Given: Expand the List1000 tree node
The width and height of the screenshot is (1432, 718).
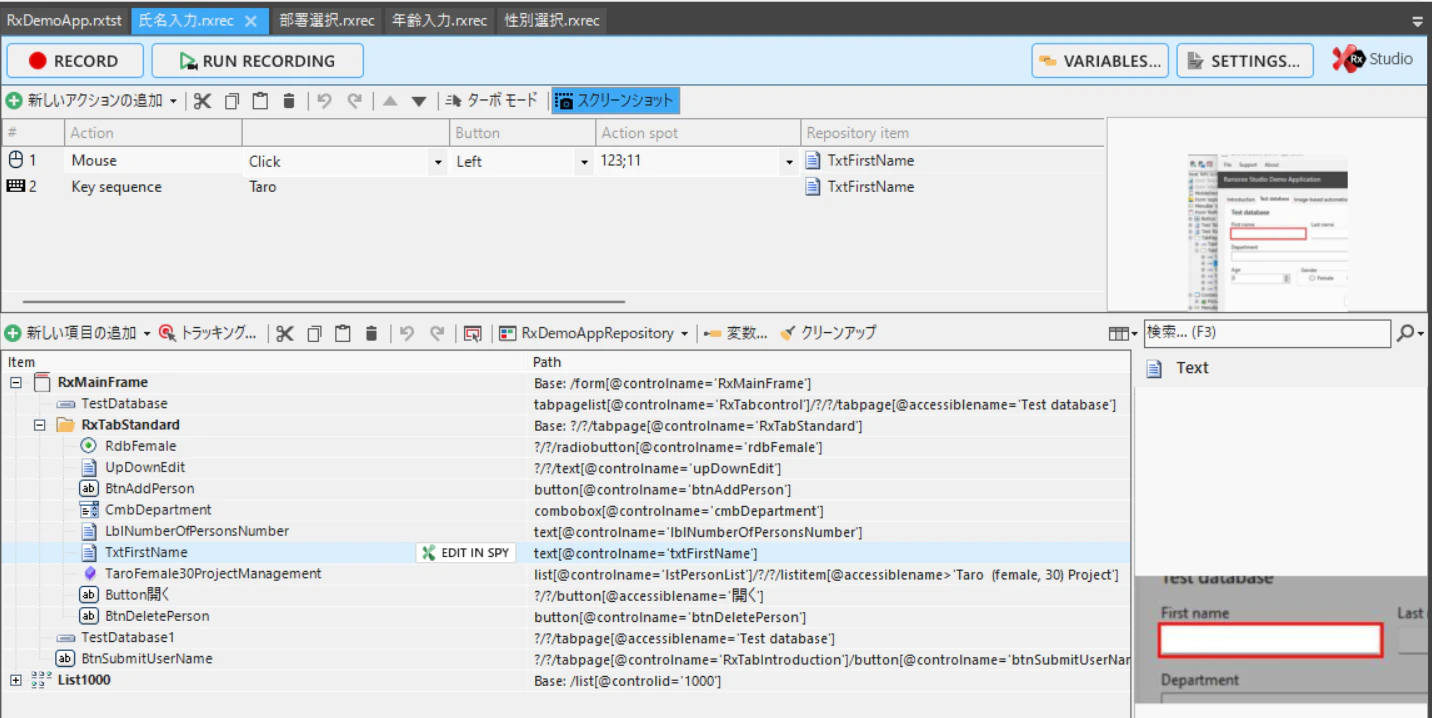Looking at the screenshot, I should click(16, 680).
